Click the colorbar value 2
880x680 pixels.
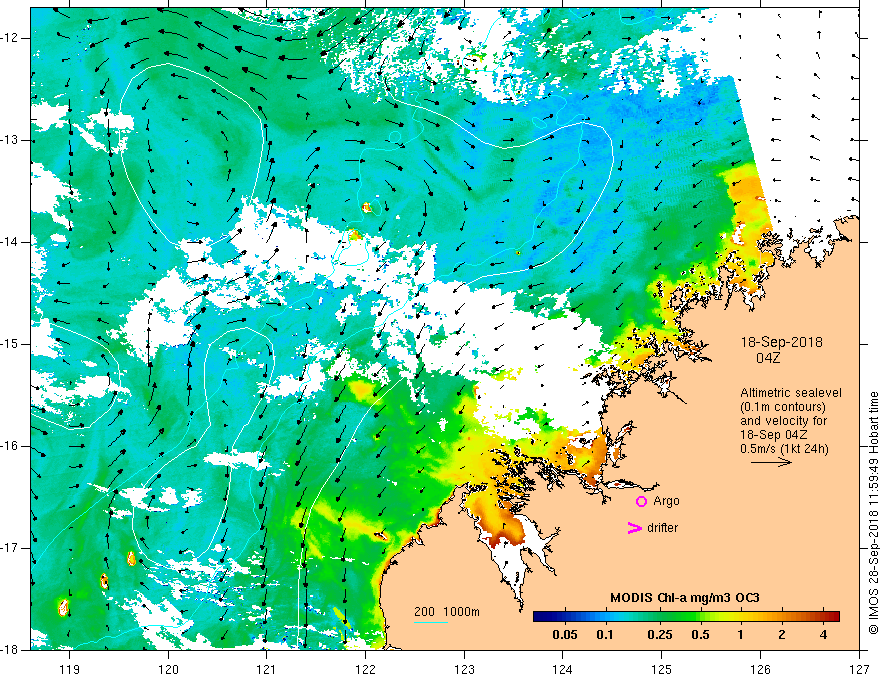point(782,635)
